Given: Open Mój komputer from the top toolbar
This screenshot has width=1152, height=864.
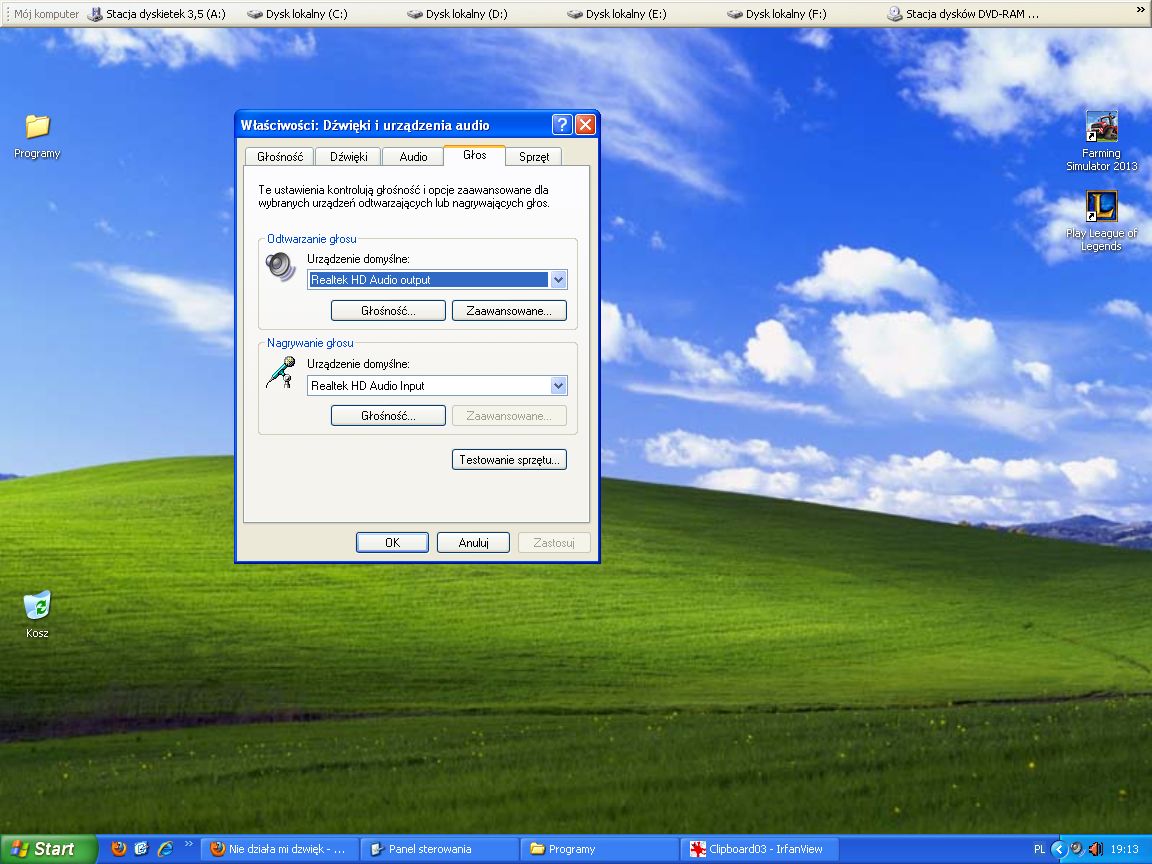Looking at the screenshot, I should pos(46,14).
